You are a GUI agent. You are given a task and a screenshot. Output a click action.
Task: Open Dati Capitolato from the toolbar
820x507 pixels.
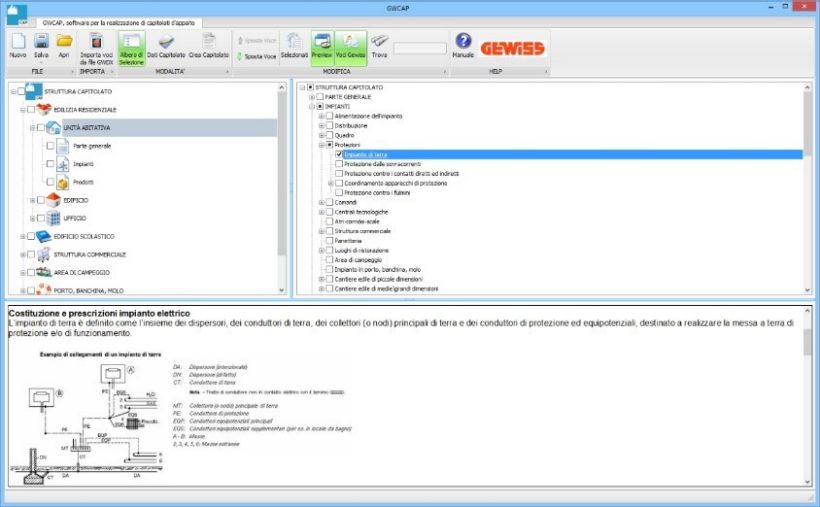point(166,44)
